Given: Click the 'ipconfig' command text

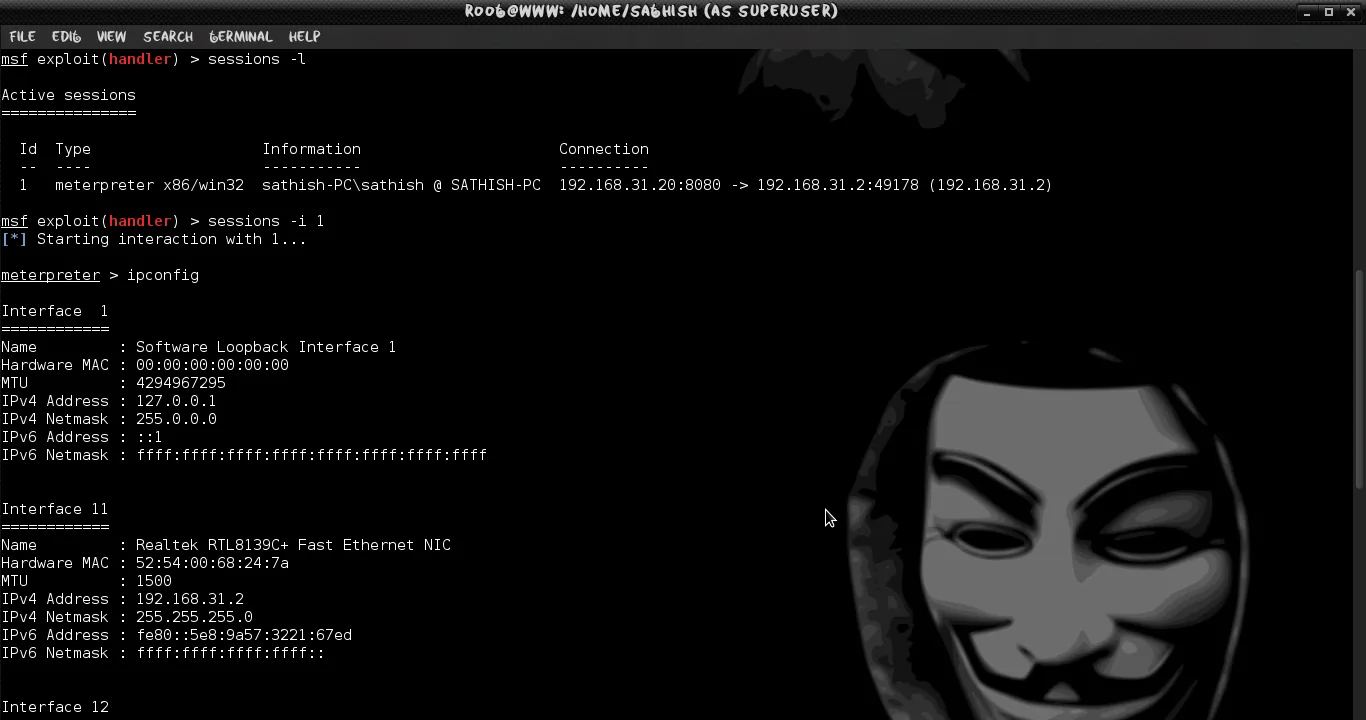Looking at the screenshot, I should 163,275.
